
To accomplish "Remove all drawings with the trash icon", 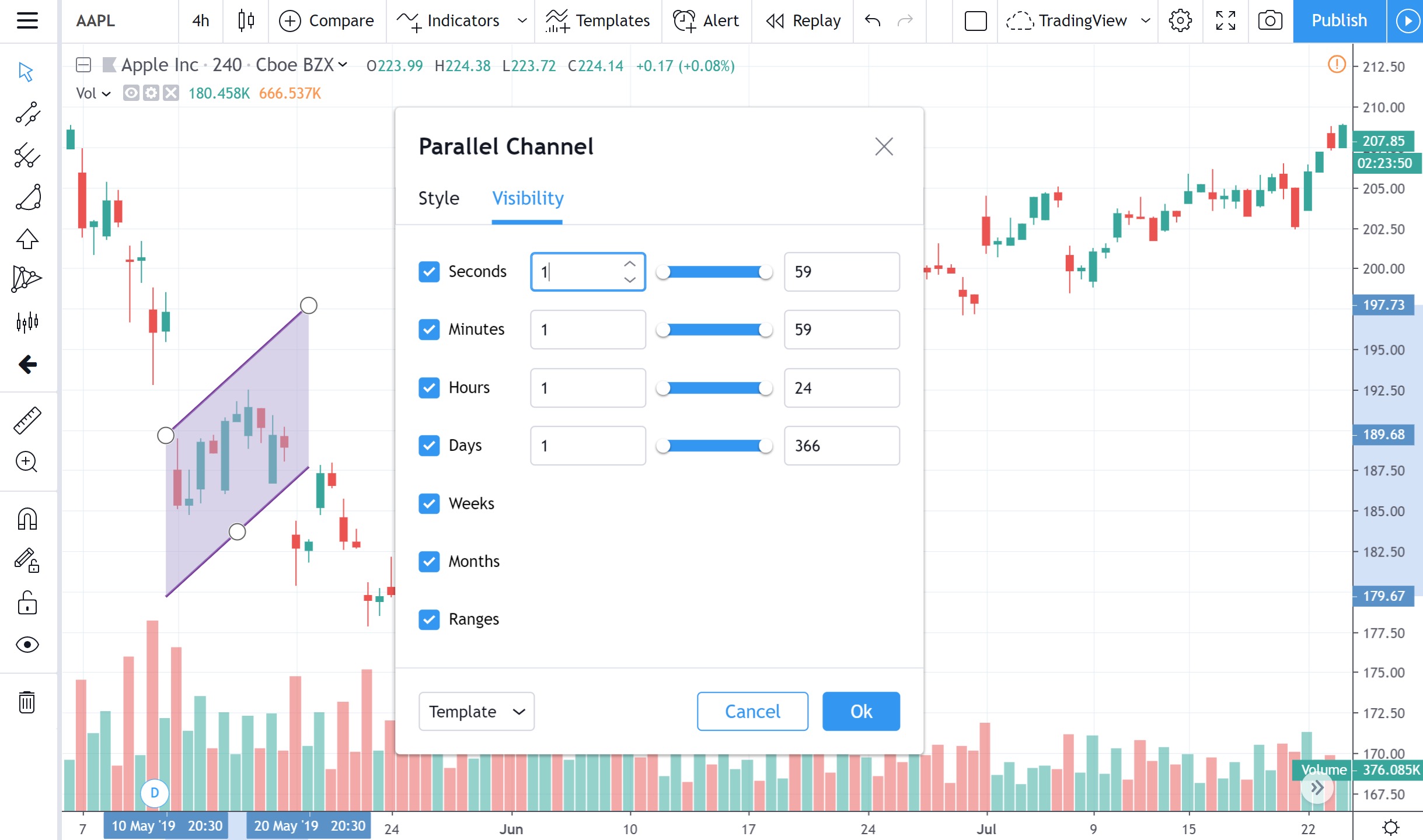I will (27, 702).
